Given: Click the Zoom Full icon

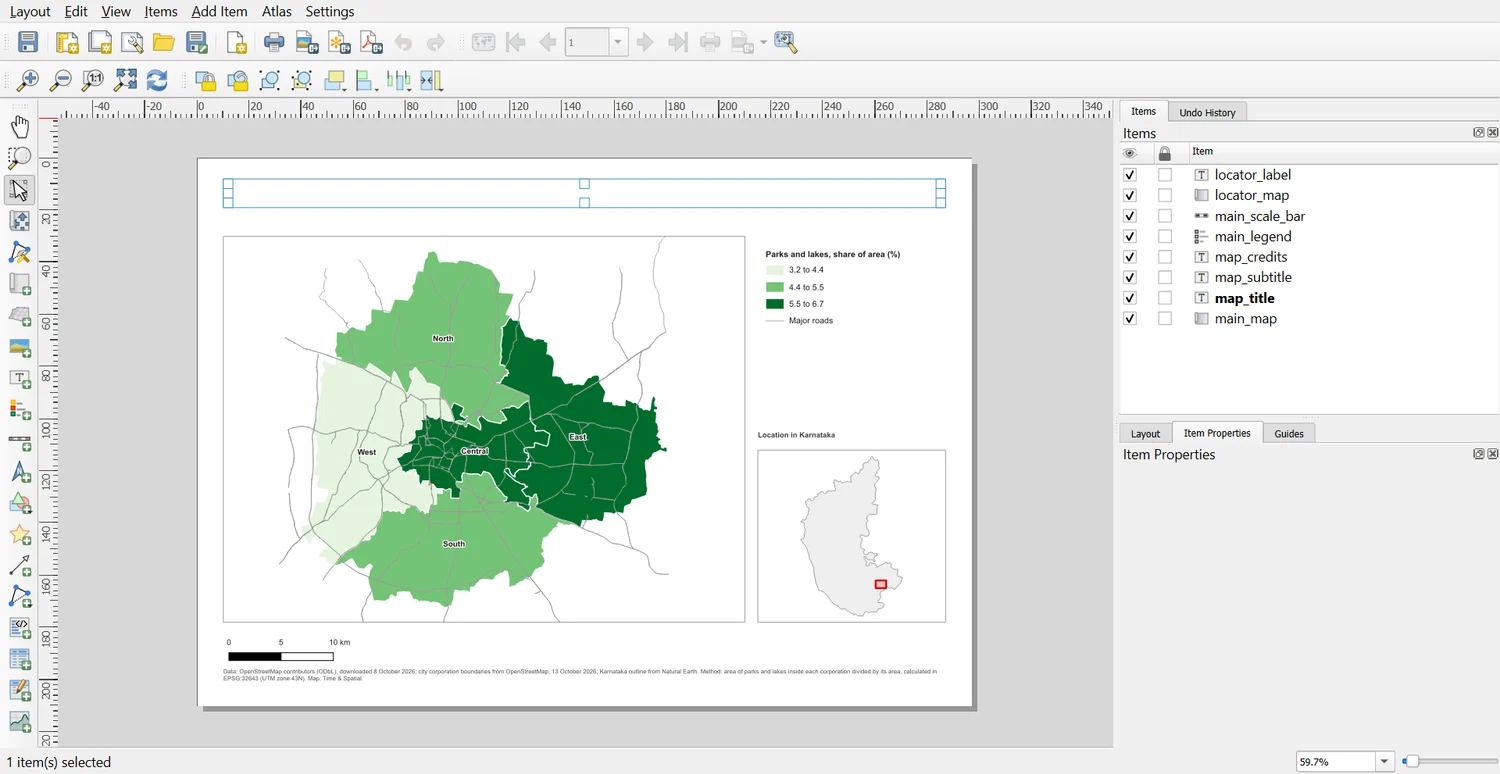Looking at the screenshot, I should point(125,80).
